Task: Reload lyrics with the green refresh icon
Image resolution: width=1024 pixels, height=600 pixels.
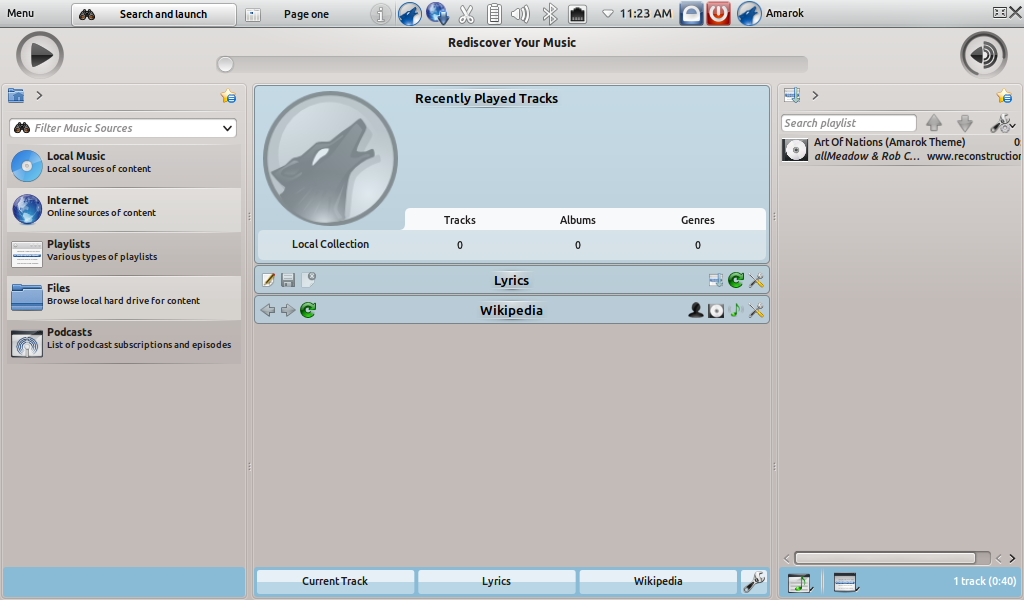Action: coord(736,282)
